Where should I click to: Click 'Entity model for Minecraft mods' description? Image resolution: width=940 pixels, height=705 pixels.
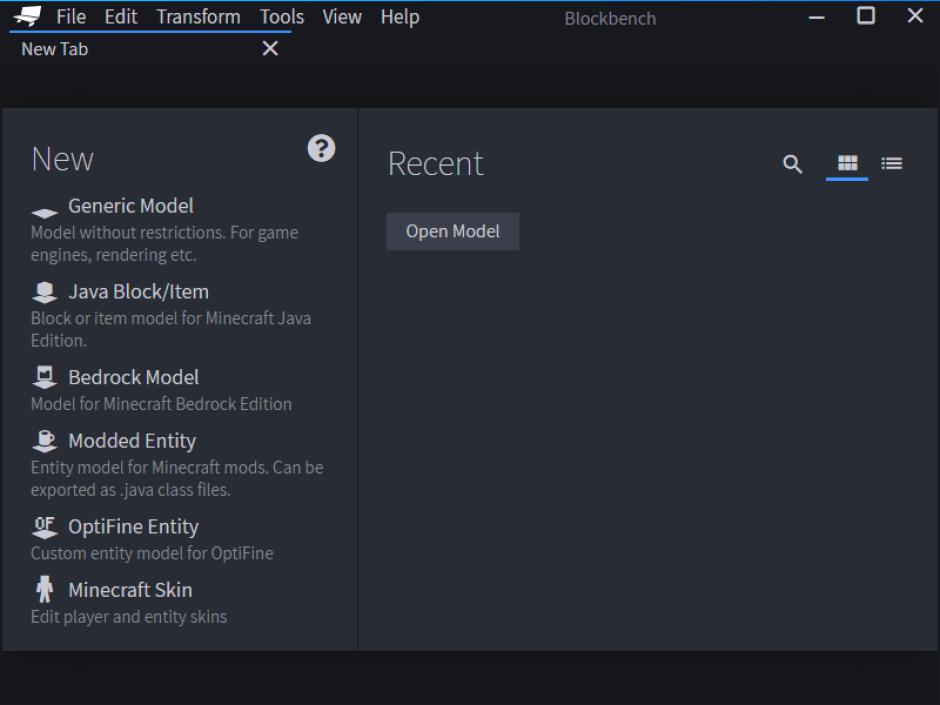click(x=177, y=478)
